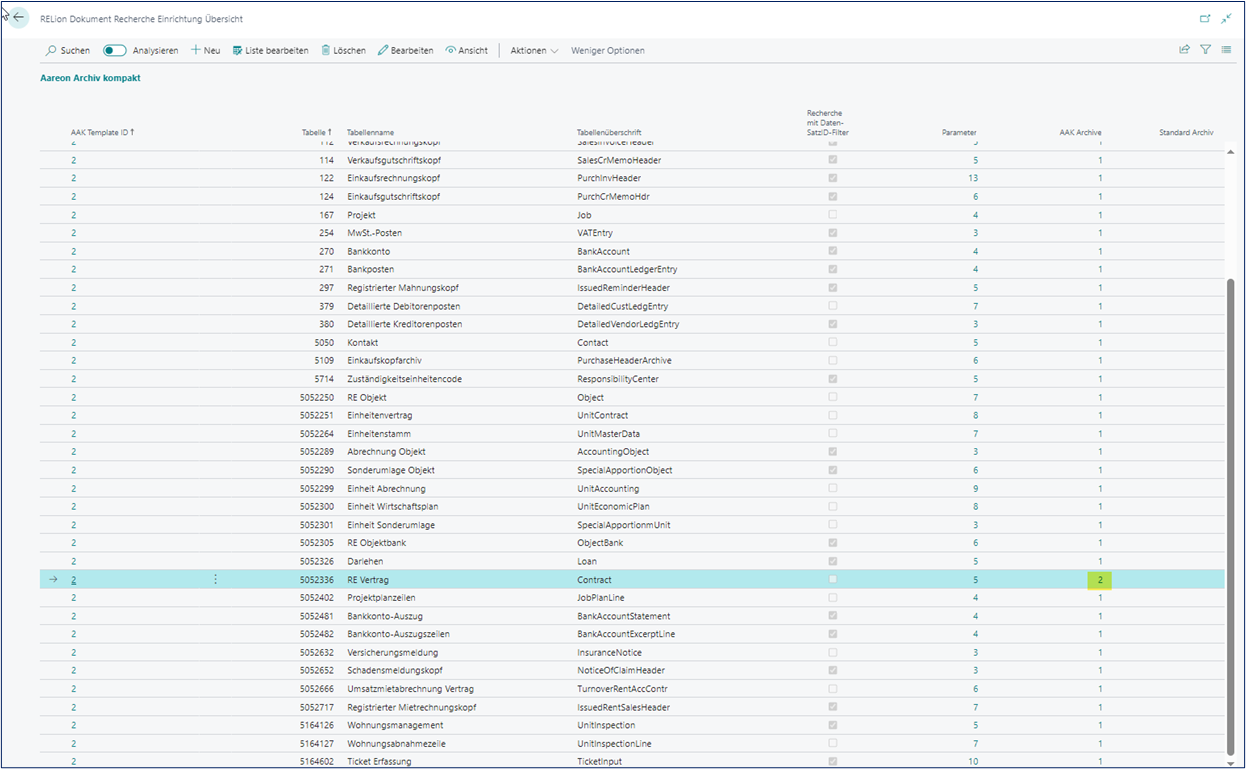Open the filter pane funnel icon
1246x769 pixels.
point(1205,49)
